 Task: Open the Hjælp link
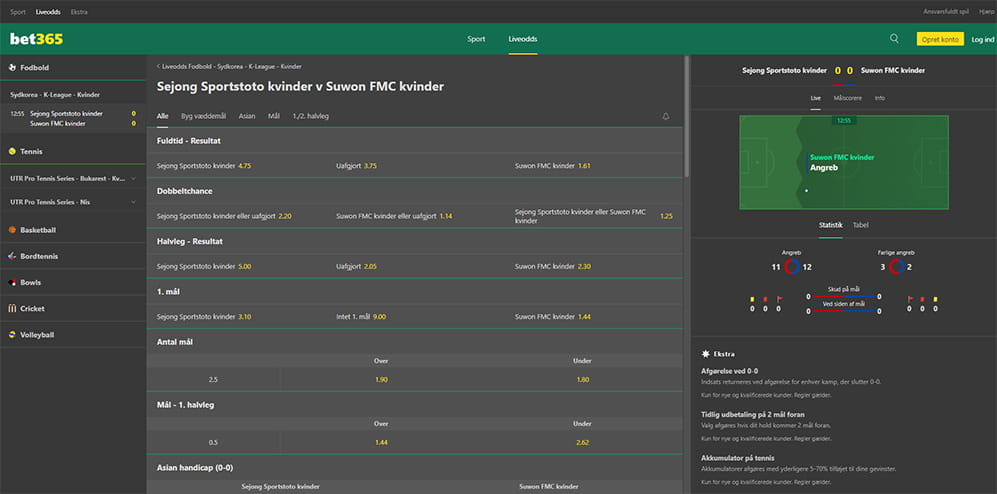pyautogui.click(x=986, y=12)
